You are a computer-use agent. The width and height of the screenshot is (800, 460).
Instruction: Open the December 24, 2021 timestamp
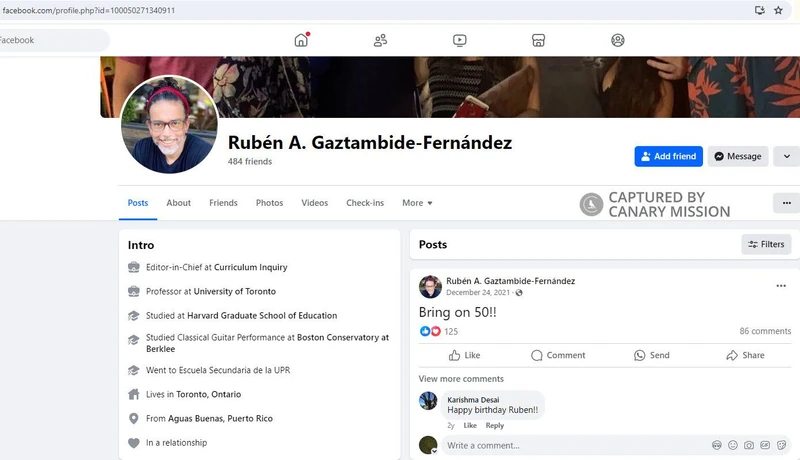pyautogui.click(x=478, y=292)
